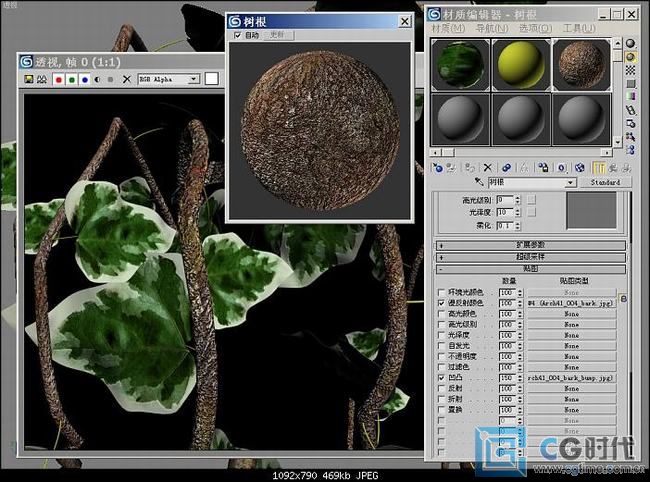The height and width of the screenshot is (482, 650).
Task: Expand the 超级采样 rollout
Action: click(530, 257)
